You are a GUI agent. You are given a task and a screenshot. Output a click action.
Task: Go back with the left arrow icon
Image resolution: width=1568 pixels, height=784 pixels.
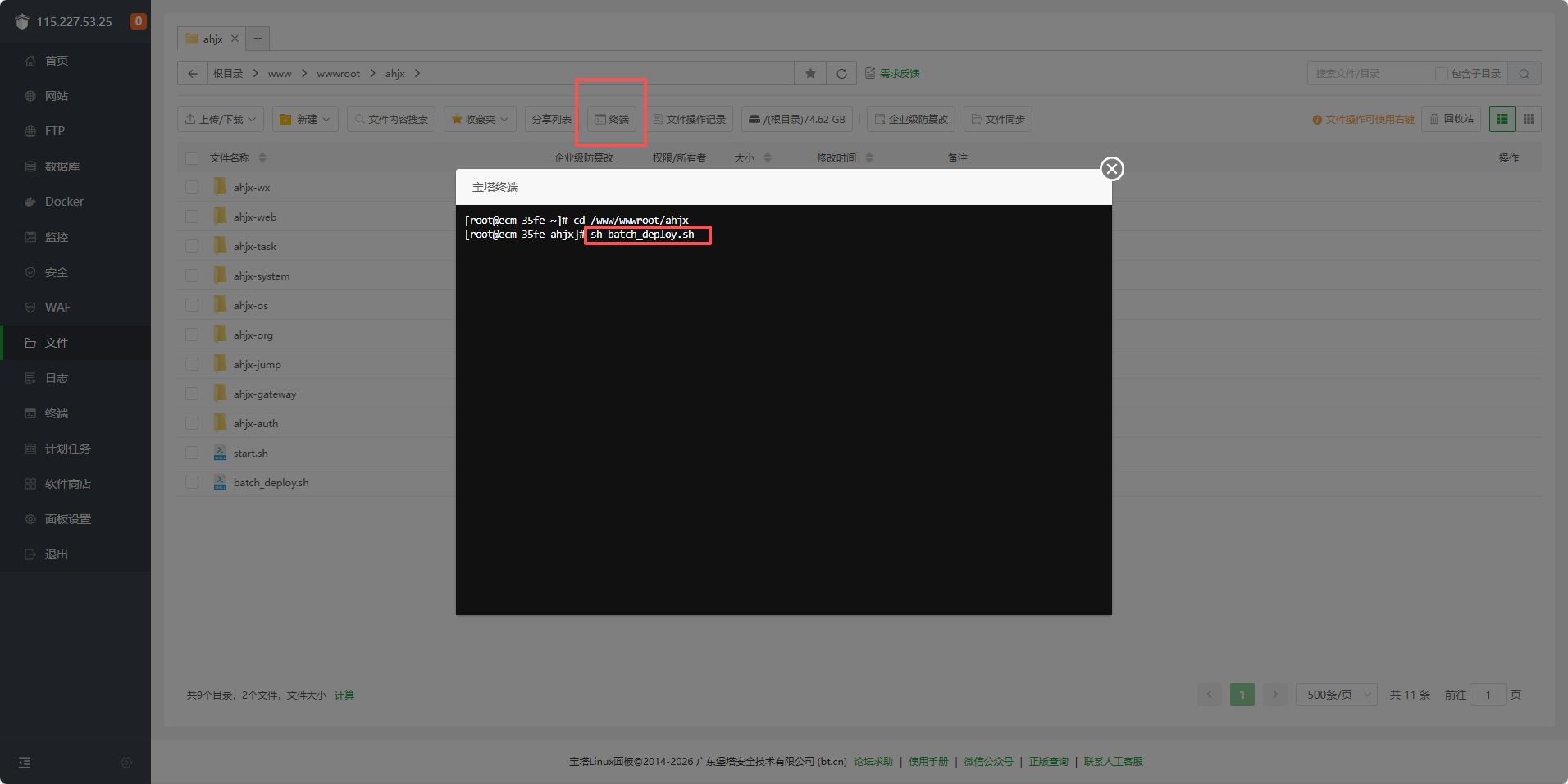(193, 73)
